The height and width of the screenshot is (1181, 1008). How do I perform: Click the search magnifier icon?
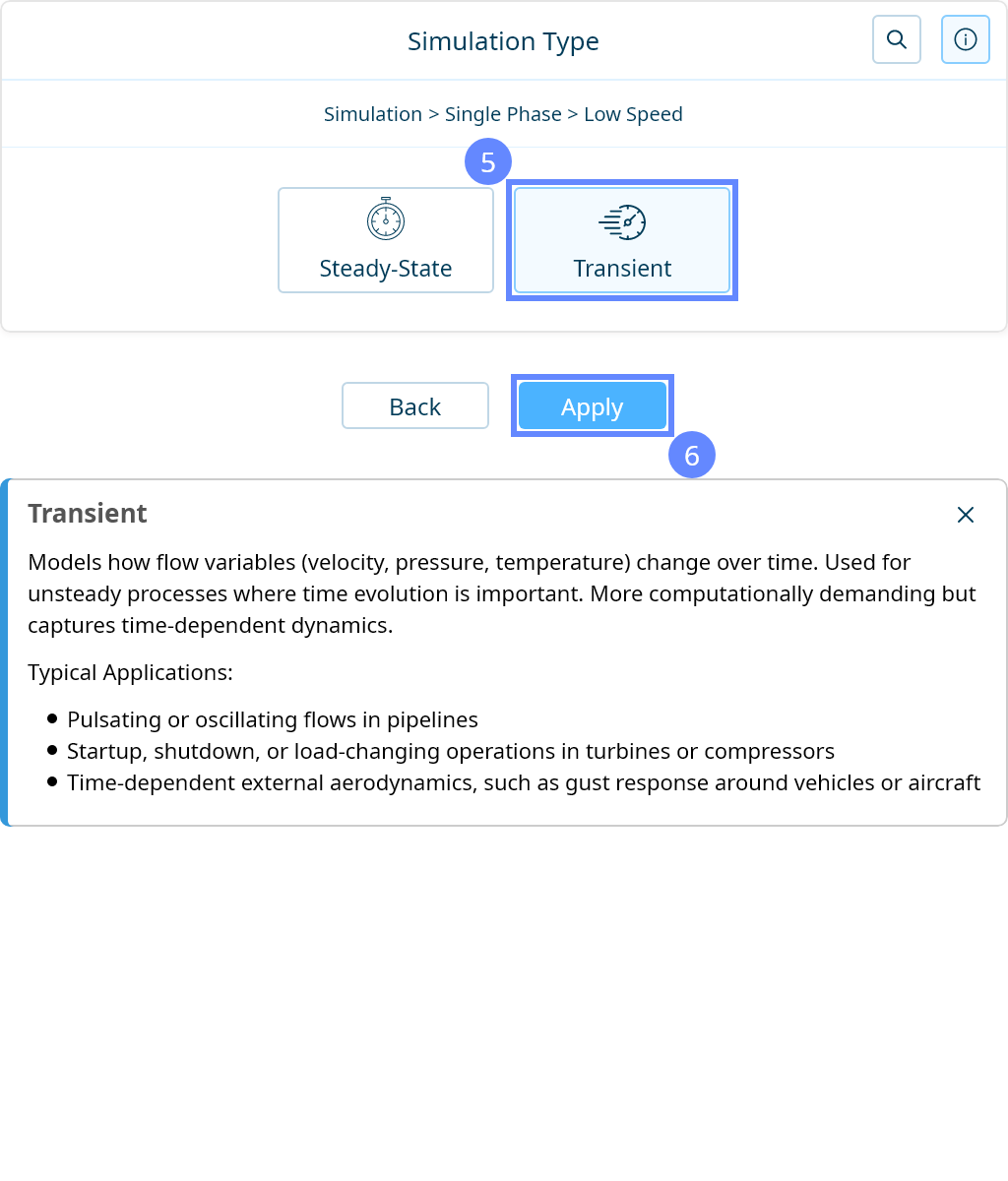pyautogui.click(x=896, y=40)
